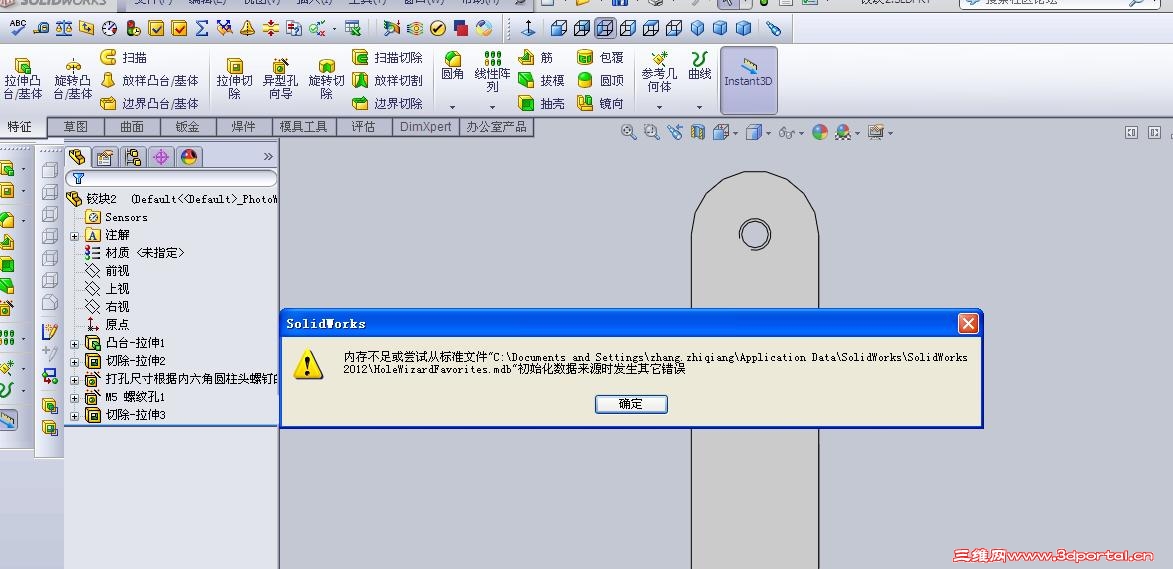Expand the 凸台-拉伸1 feature node
Screen dimensions: 1173x569
74,344
